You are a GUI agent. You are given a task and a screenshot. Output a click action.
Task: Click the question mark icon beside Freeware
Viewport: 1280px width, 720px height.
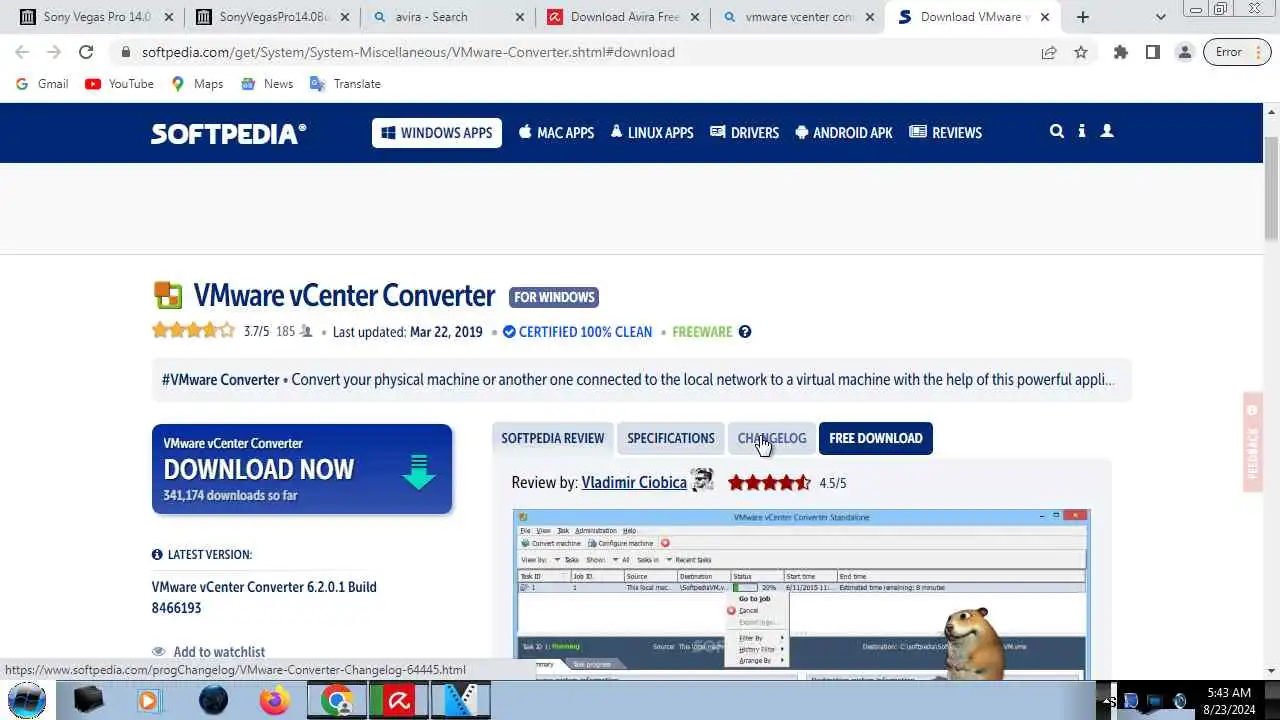pos(745,332)
